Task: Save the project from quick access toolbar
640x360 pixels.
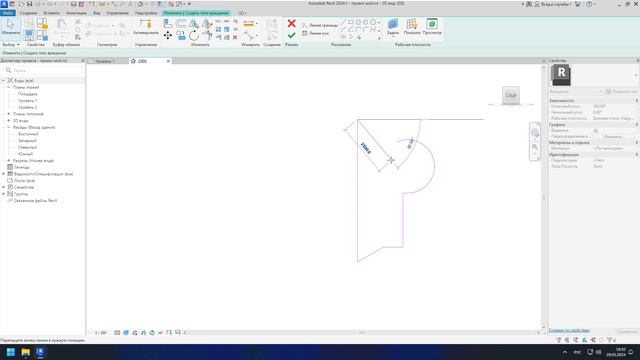Action: tap(29, 4)
